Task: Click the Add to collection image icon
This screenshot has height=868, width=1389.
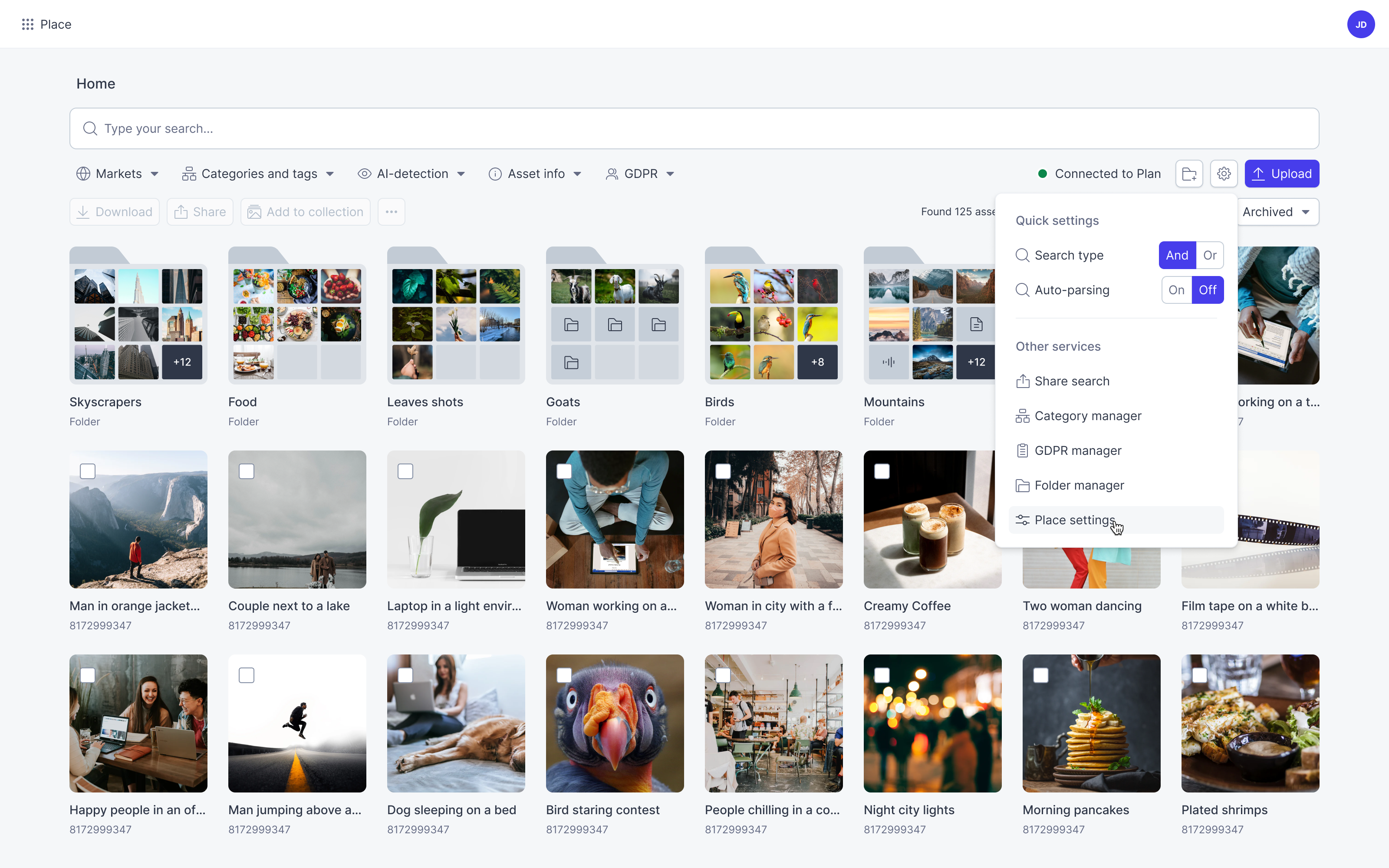Action: point(254,212)
